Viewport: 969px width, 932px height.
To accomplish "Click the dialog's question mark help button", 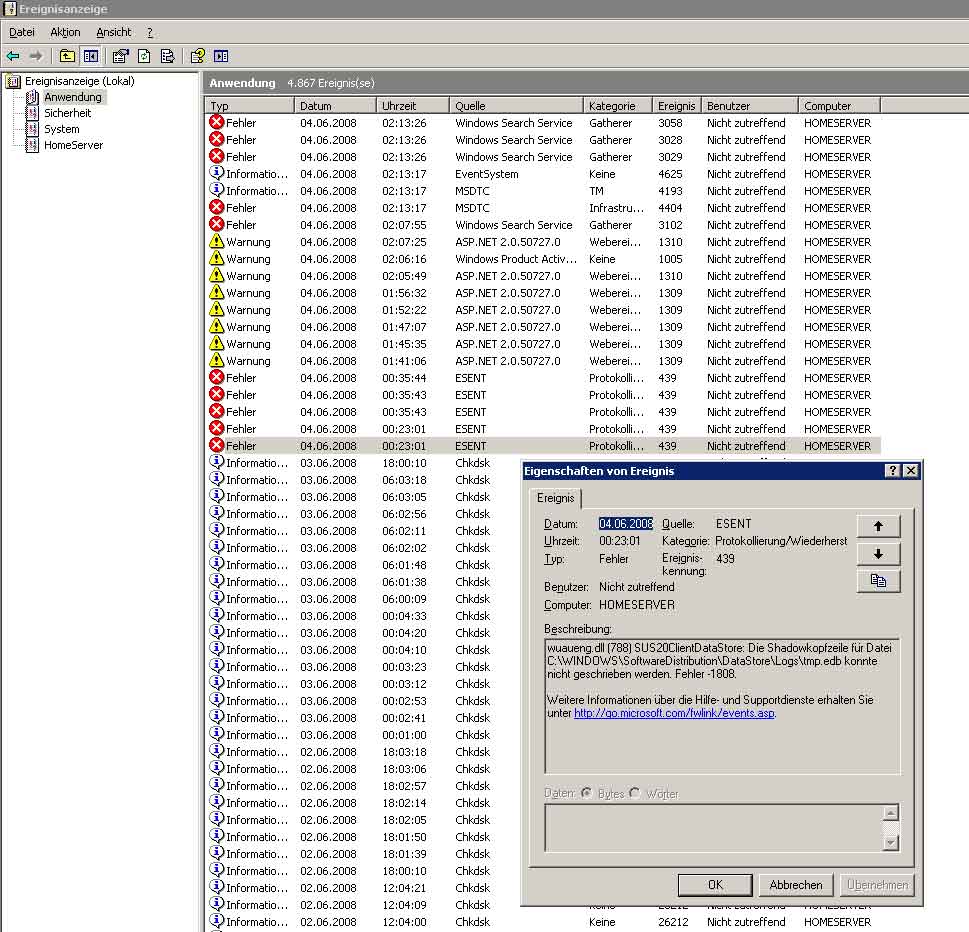I will pos(892,471).
